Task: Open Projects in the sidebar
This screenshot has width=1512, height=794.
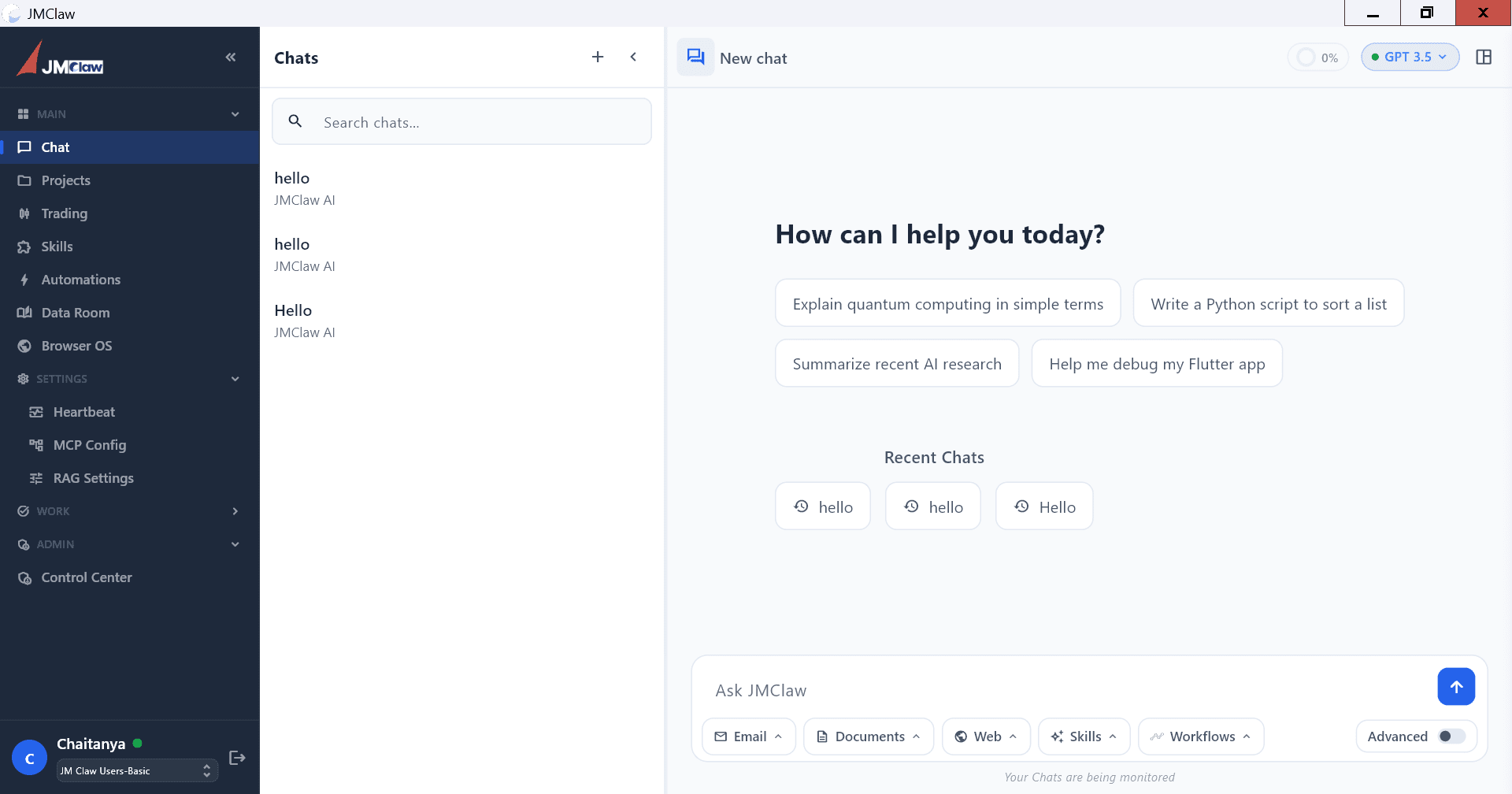Action: pos(130,180)
